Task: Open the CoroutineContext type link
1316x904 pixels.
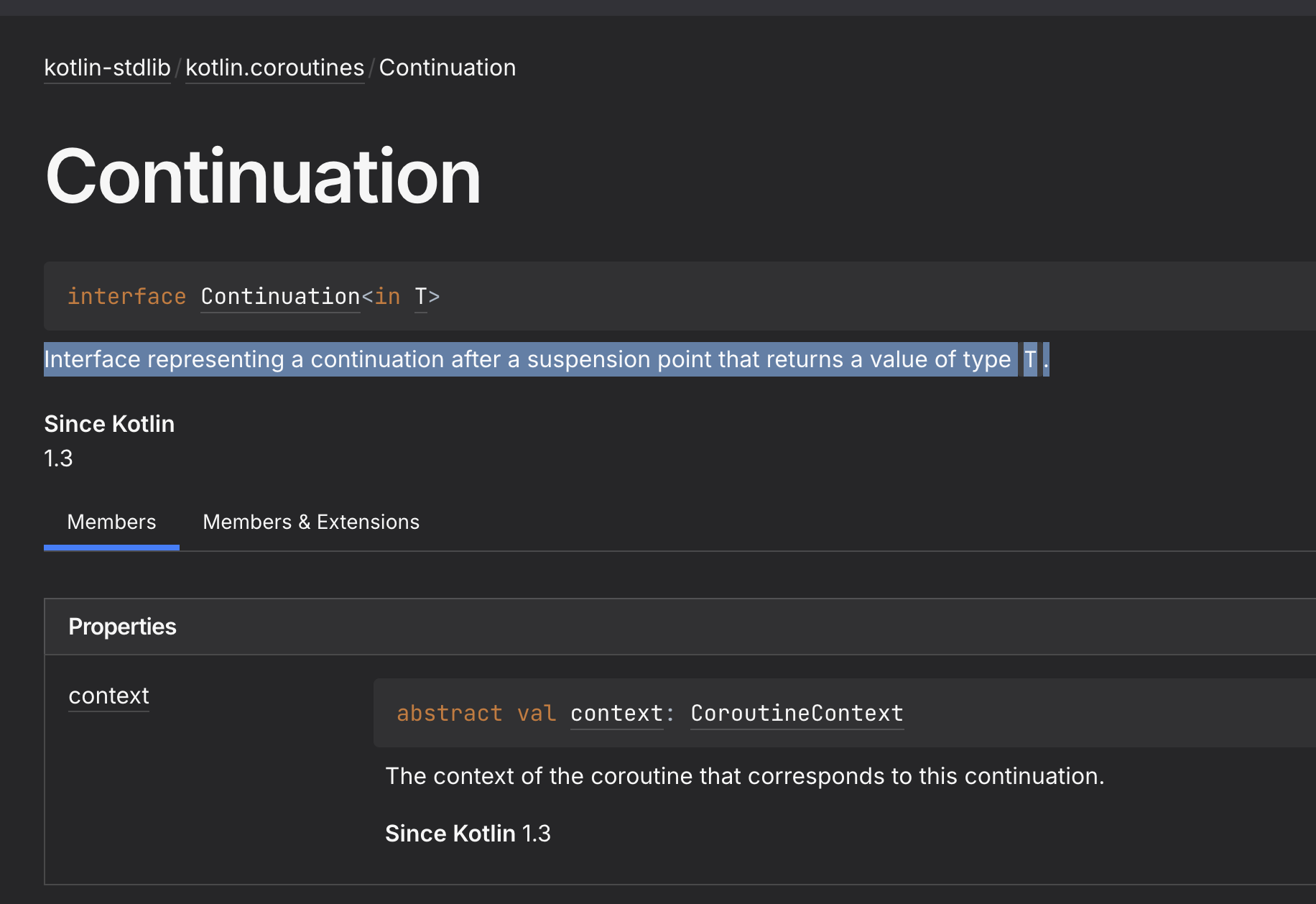Action: tap(797, 714)
